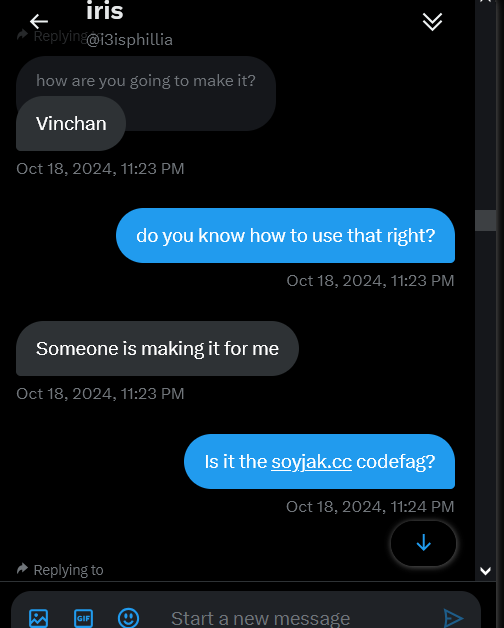Select 'Someone is making it for me' message
This screenshot has height=628, width=504.
(x=157, y=348)
